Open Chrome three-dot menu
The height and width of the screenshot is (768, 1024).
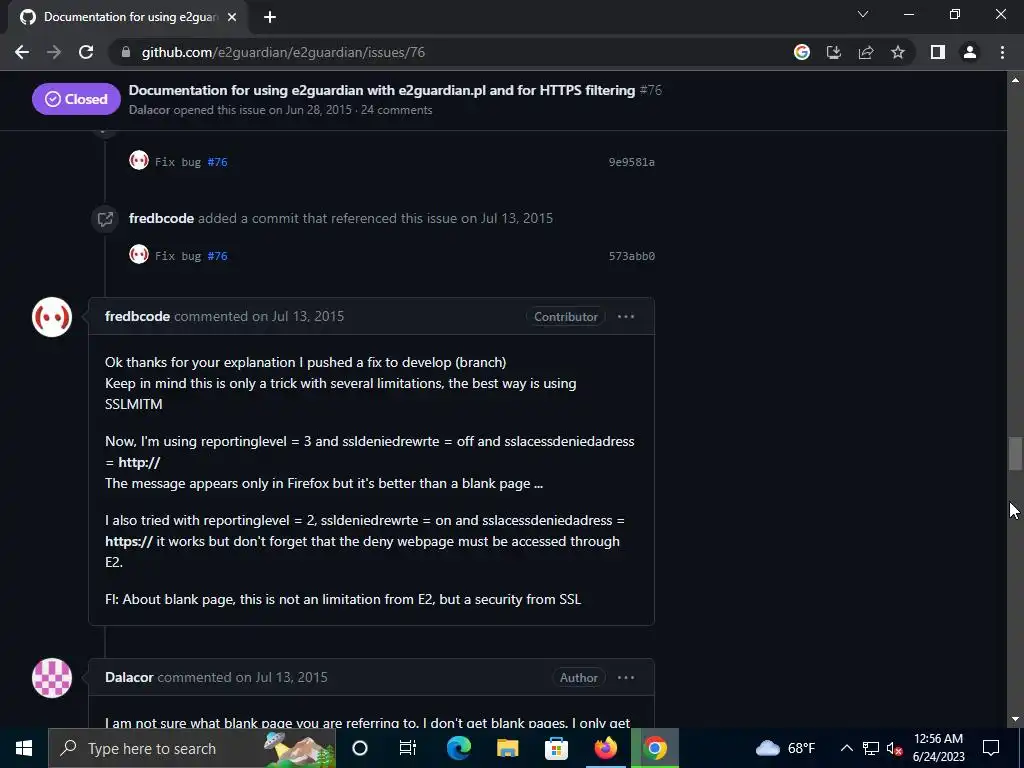click(x=1002, y=52)
